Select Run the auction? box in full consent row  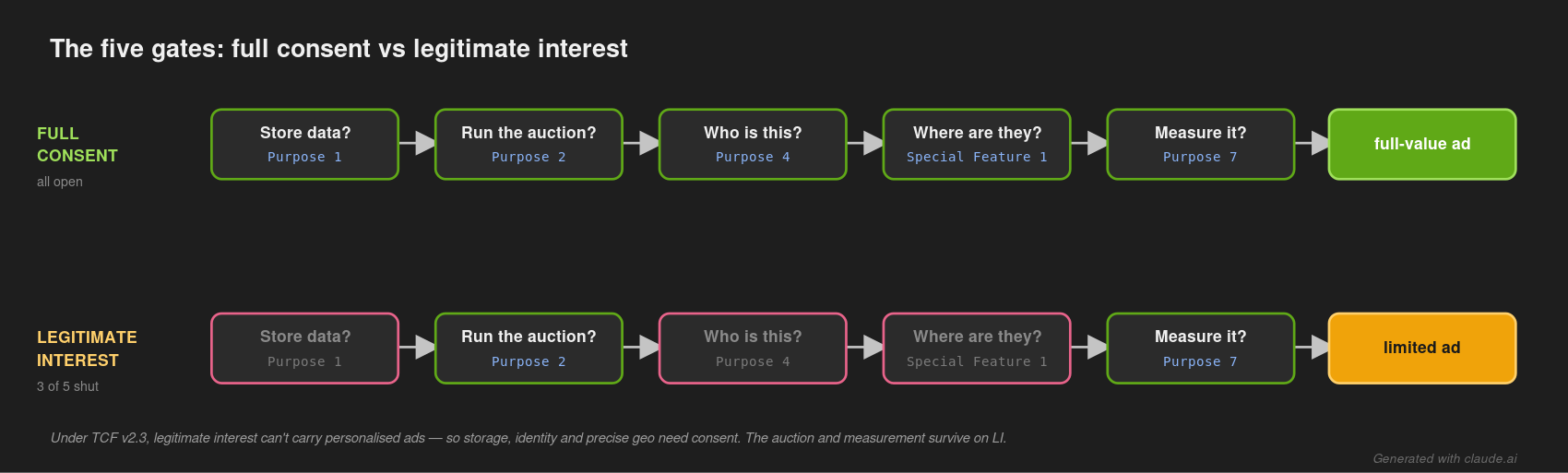click(x=529, y=144)
